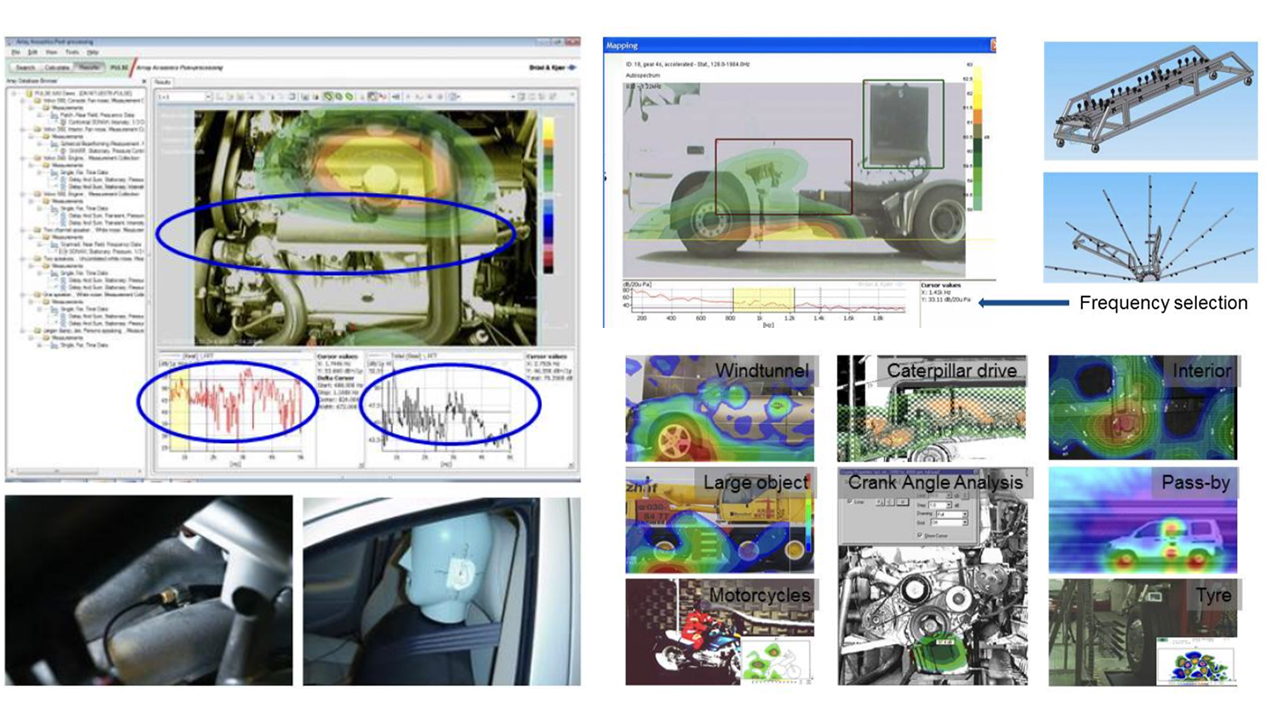
Task: Close the Array Database Browser panel
Action: (x=145, y=82)
